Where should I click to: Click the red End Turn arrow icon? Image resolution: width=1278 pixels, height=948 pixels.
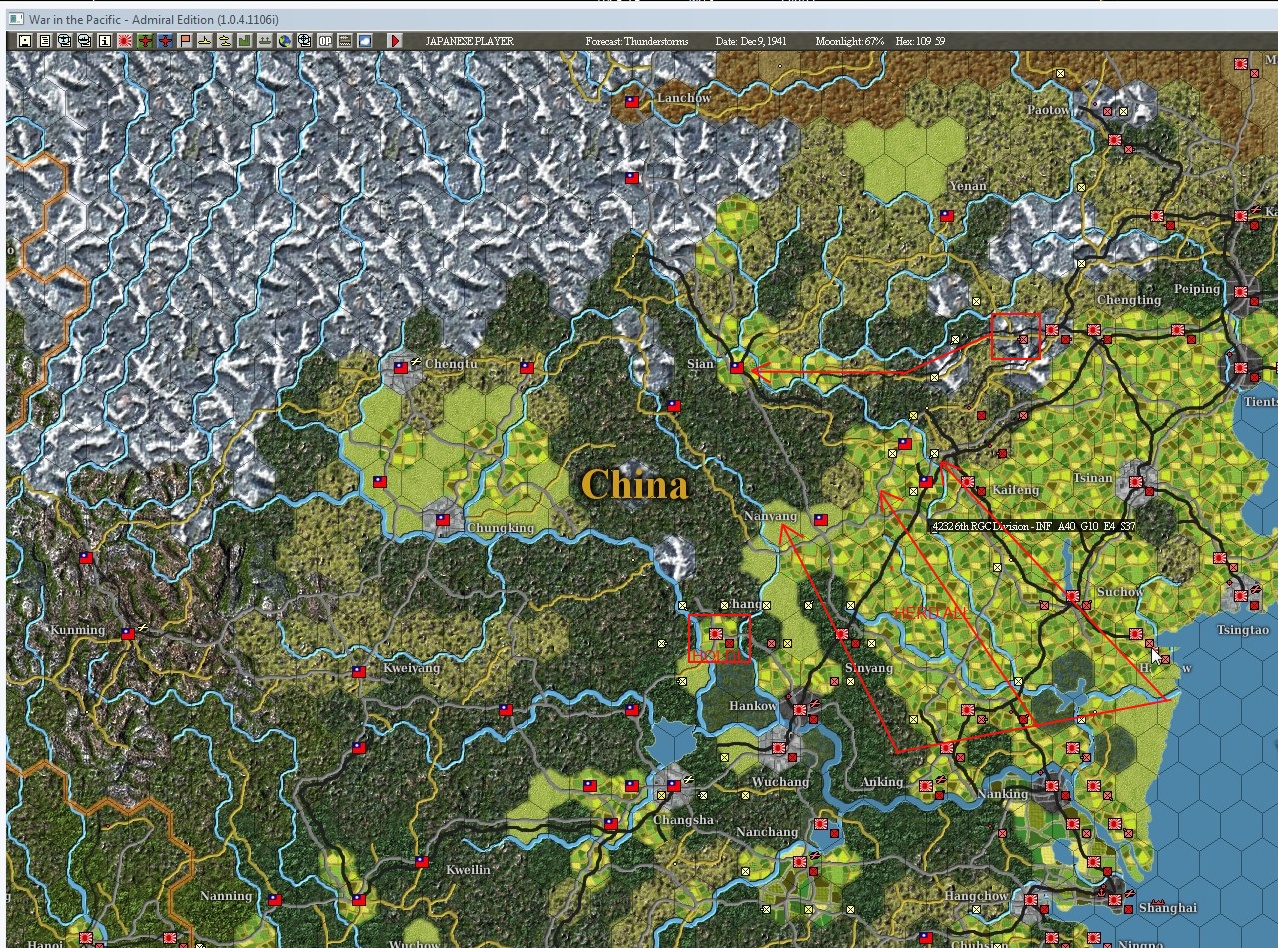[x=394, y=41]
